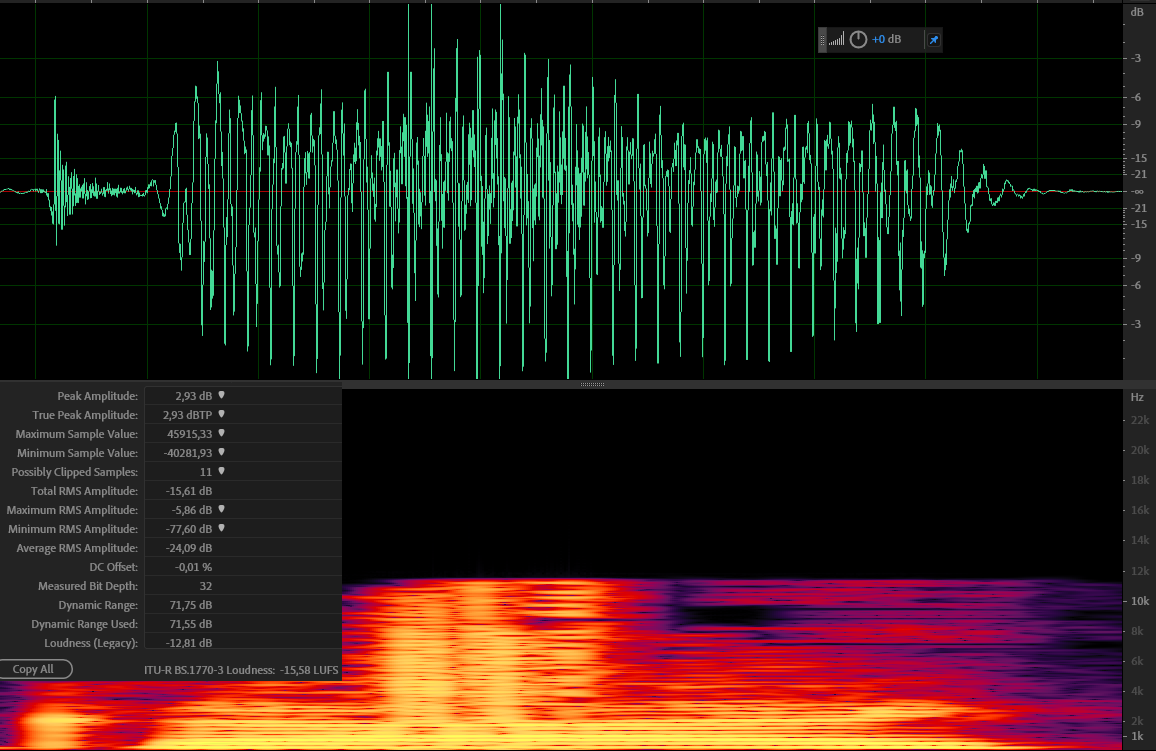Image resolution: width=1156 pixels, height=751 pixels.
Task: Click the 10k mark on frequency ruler
Action: pyautogui.click(x=1138, y=601)
